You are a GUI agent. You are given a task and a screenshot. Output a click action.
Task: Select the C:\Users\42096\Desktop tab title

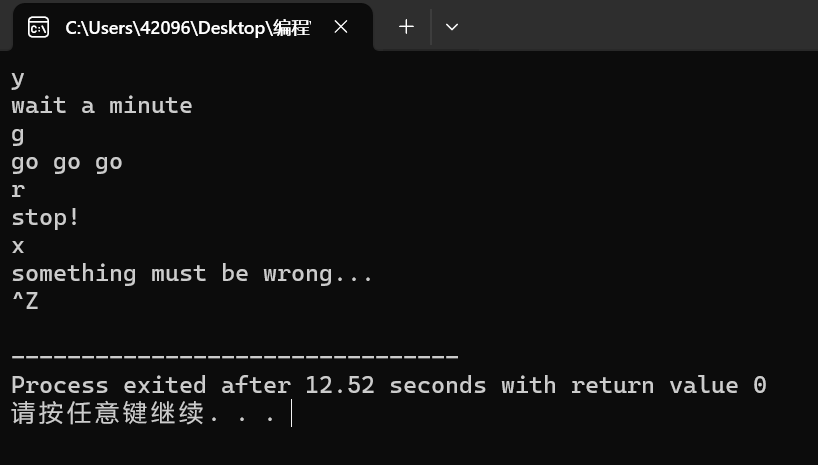point(188,28)
